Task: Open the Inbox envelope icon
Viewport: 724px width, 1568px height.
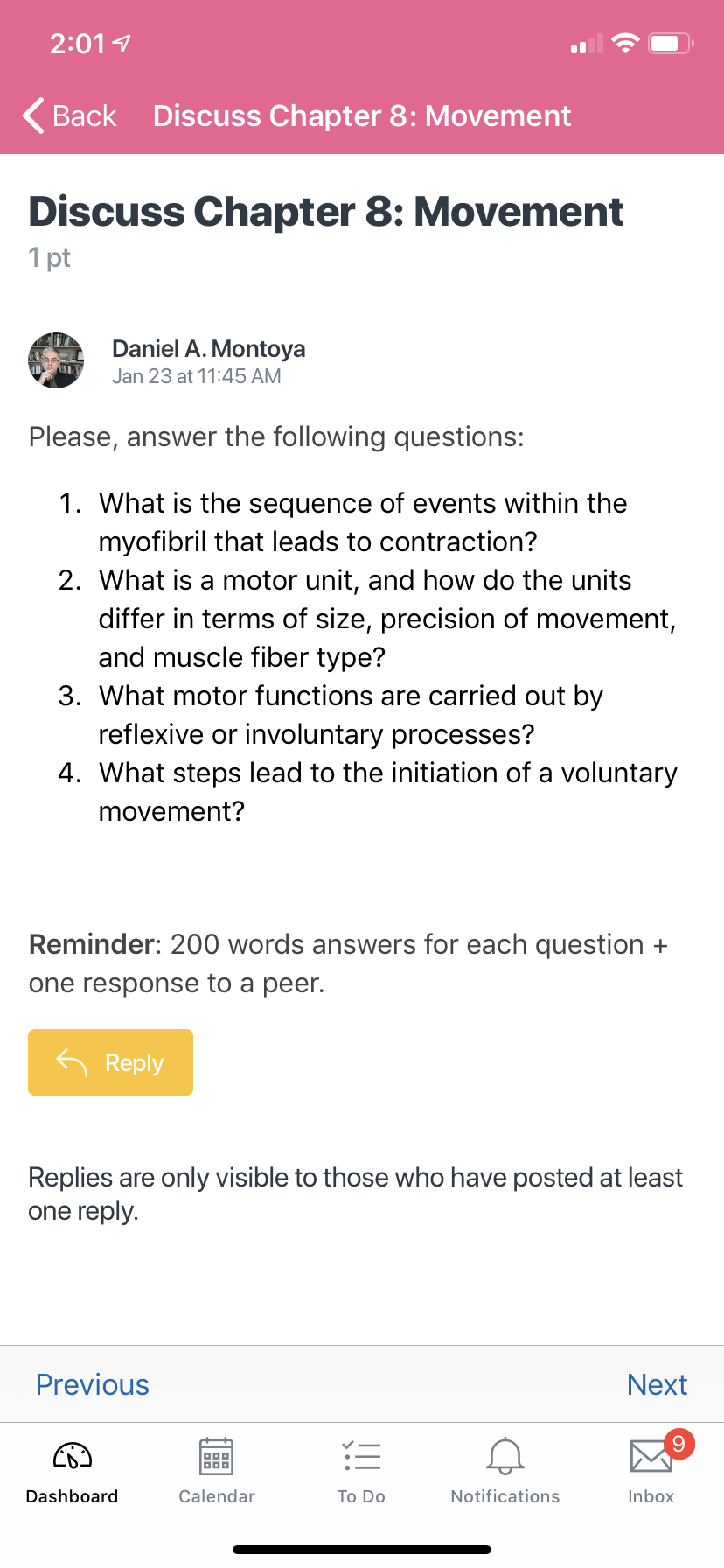Action: (x=651, y=1457)
